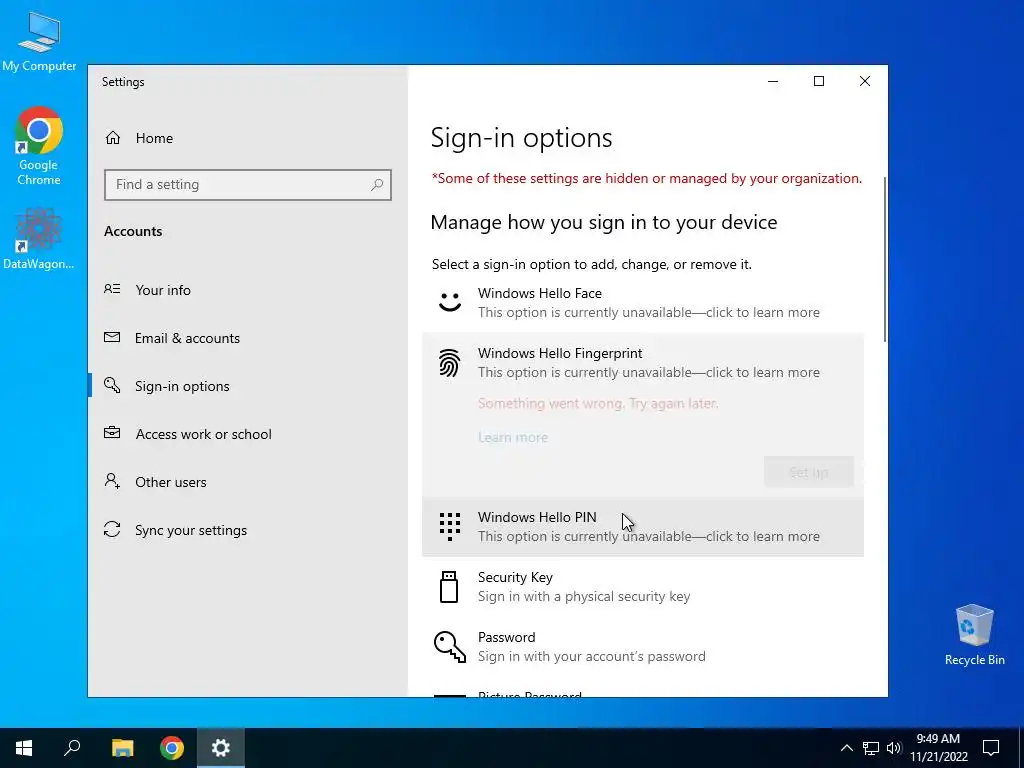Click the Settings window vertical scrollbar
The image size is (1024, 768).
coord(885,259)
